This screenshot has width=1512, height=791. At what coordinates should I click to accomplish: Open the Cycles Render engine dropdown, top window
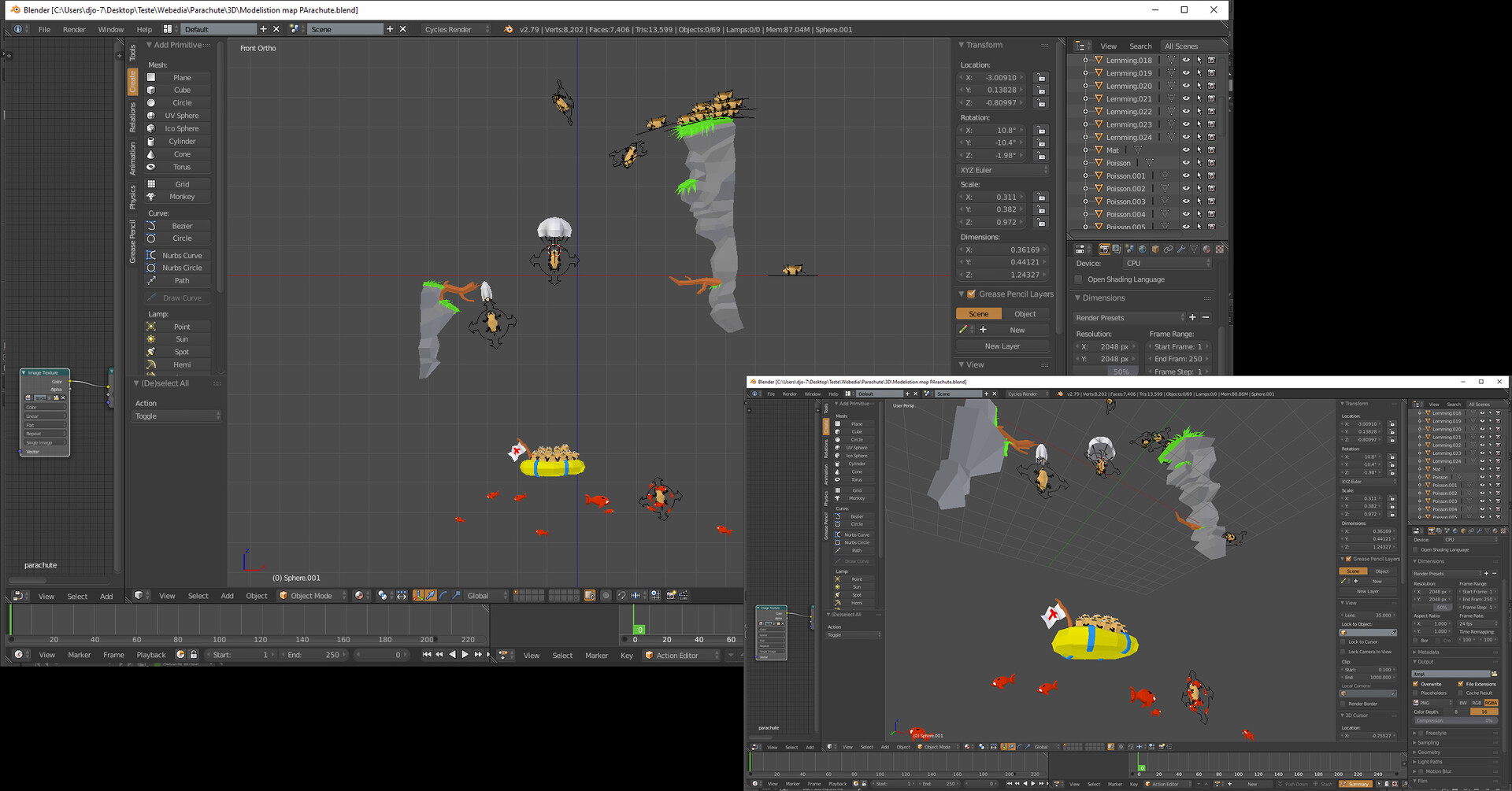pyautogui.click(x=456, y=29)
